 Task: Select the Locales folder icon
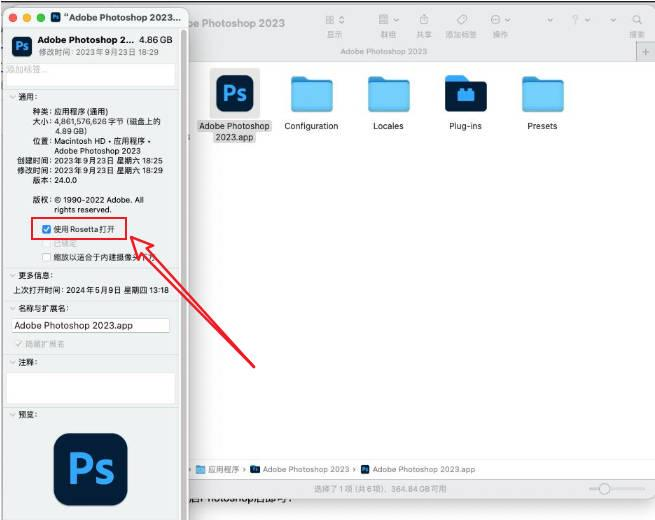388,94
